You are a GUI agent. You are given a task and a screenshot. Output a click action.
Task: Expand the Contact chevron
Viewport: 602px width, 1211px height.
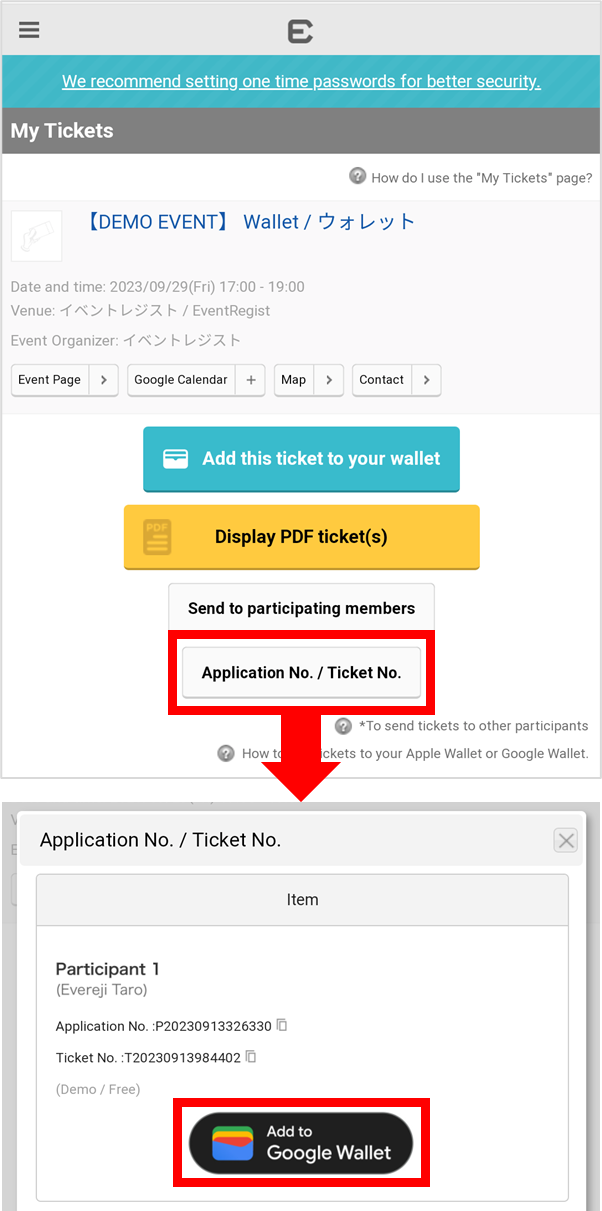(427, 380)
